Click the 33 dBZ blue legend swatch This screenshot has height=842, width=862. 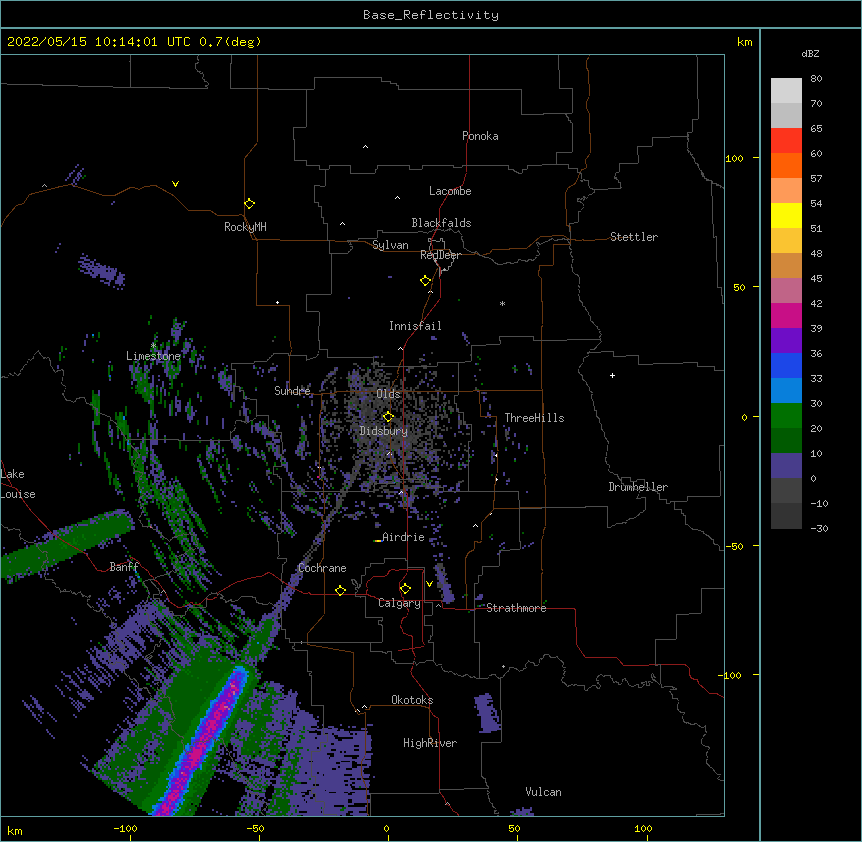click(786, 366)
